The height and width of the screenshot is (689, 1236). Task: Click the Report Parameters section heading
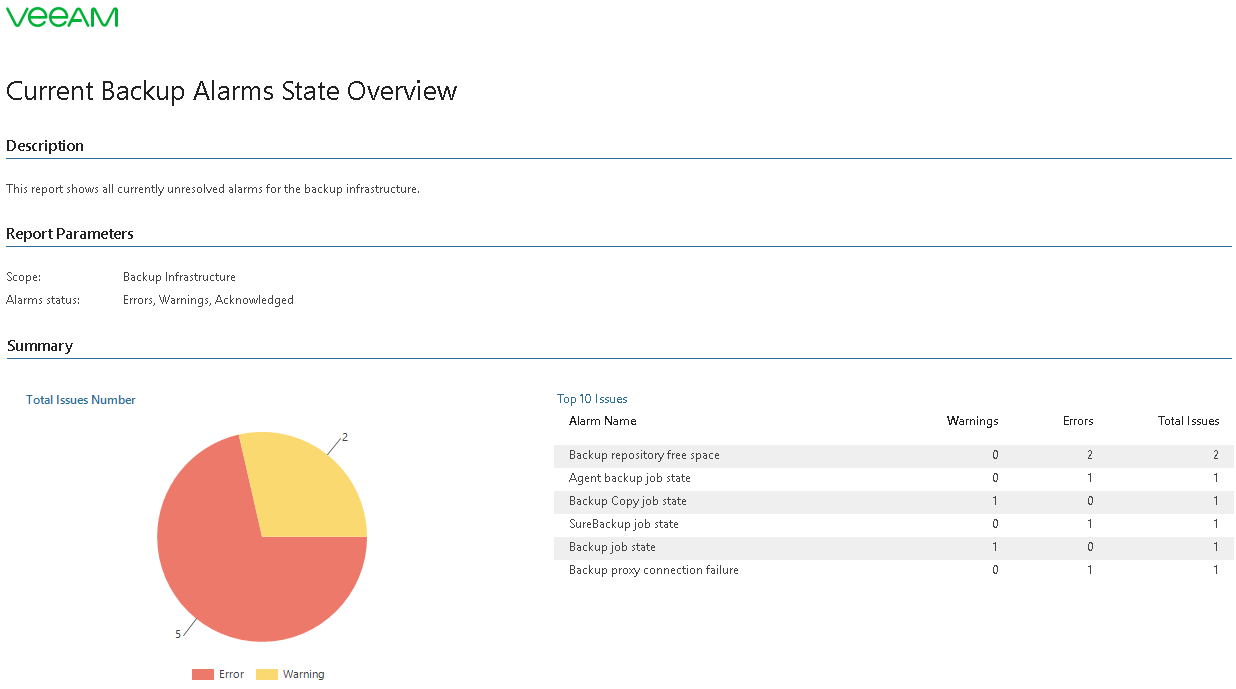point(70,234)
